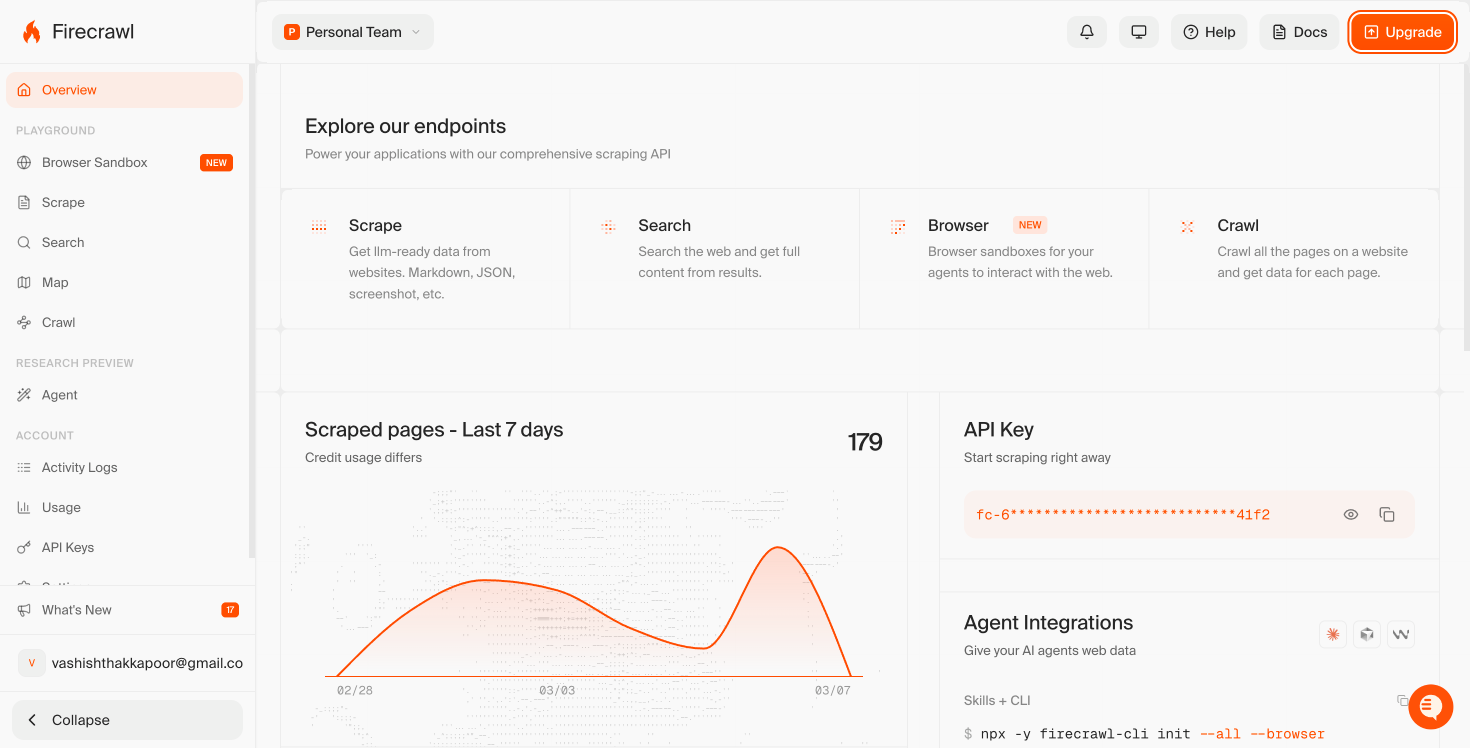Collapse the sidebar

point(127,720)
